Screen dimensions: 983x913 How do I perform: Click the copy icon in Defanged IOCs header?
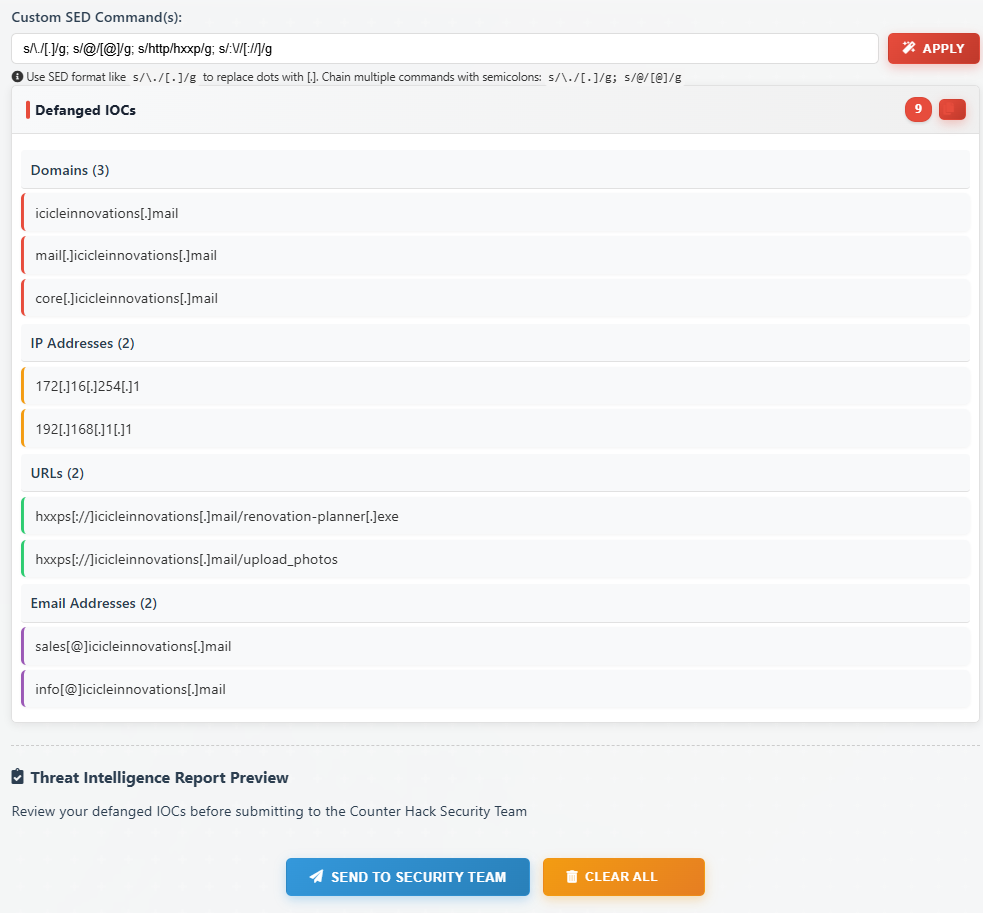pos(952,109)
